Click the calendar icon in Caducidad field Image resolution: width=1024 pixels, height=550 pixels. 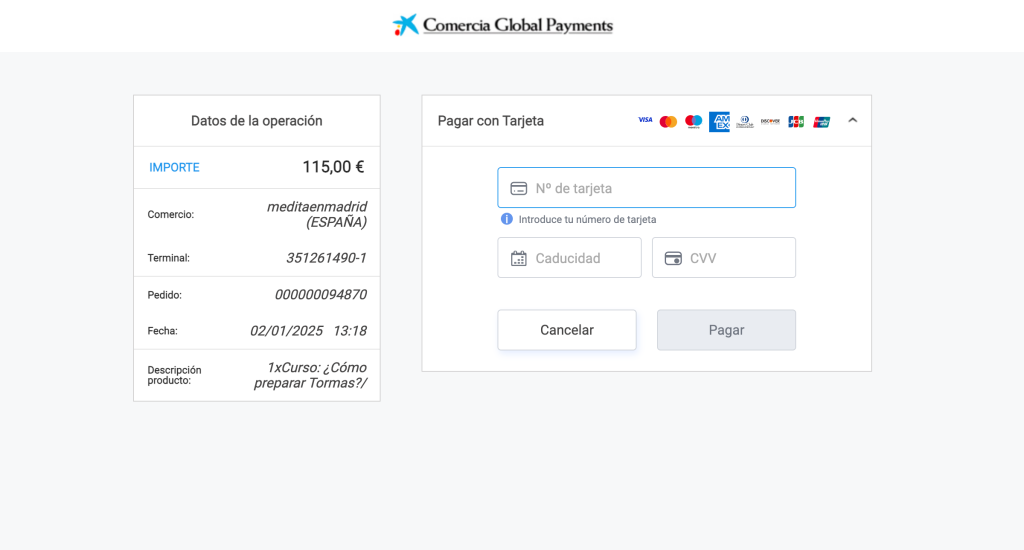[519, 259]
